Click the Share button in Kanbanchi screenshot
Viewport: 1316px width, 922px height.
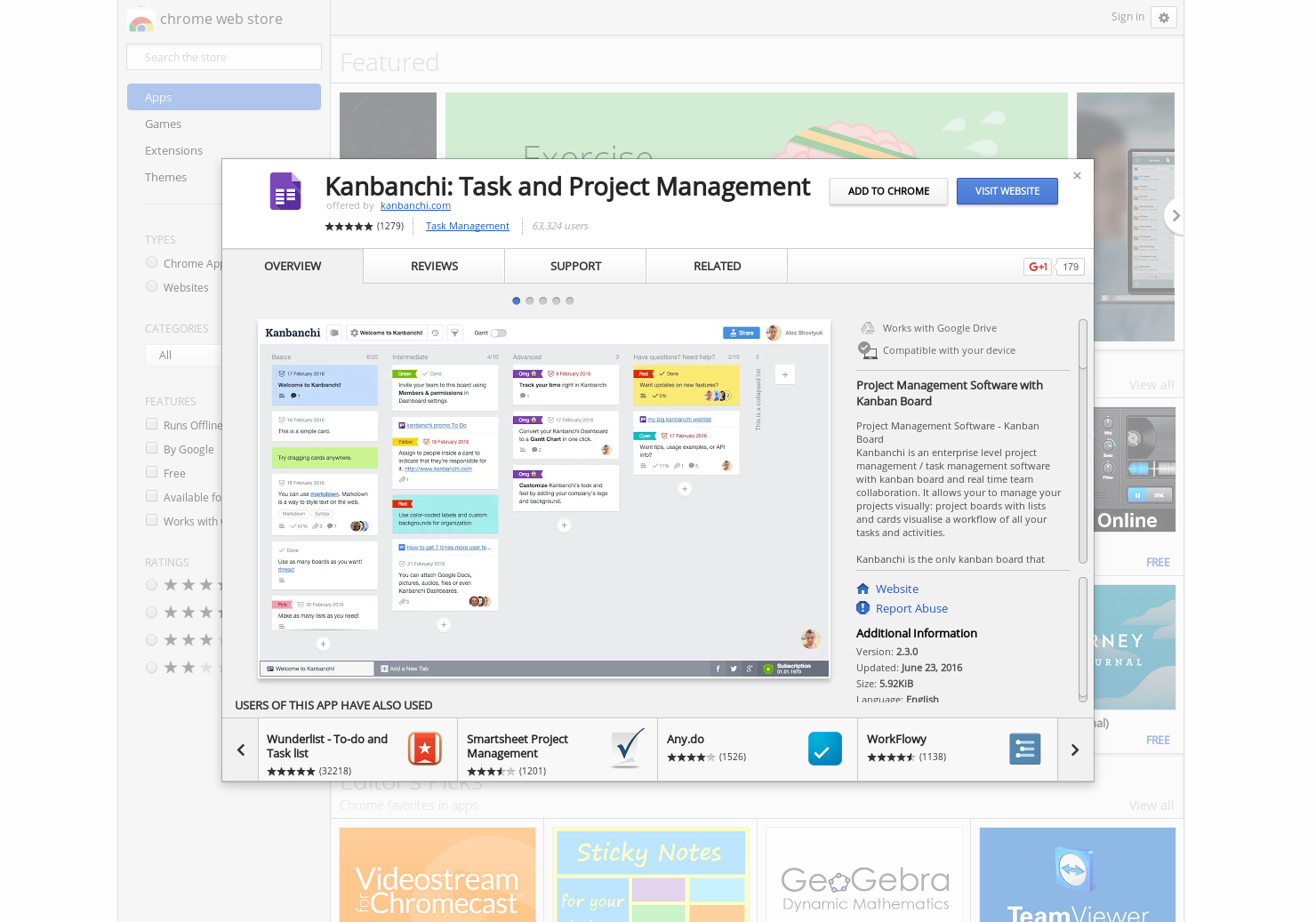coord(740,333)
